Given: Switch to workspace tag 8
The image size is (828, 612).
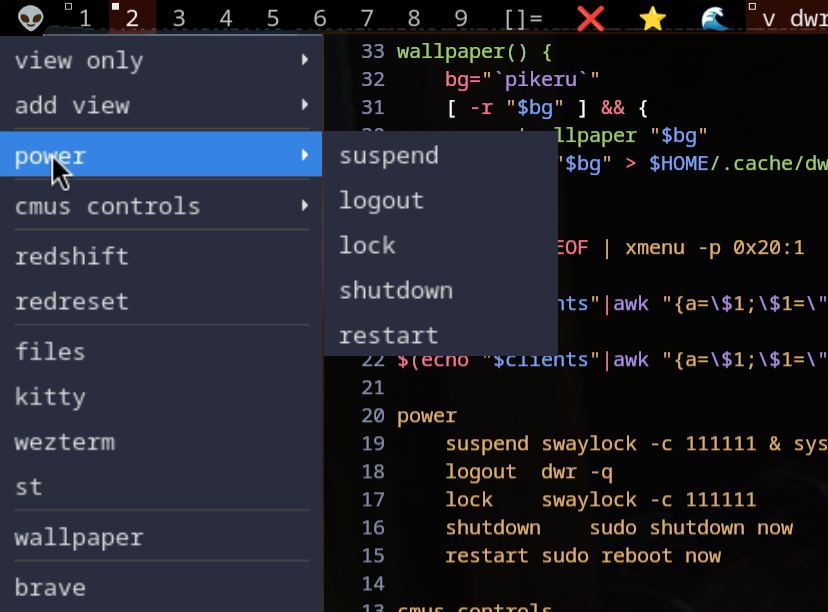Looking at the screenshot, I should pyautogui.click(x=414, y=18).
